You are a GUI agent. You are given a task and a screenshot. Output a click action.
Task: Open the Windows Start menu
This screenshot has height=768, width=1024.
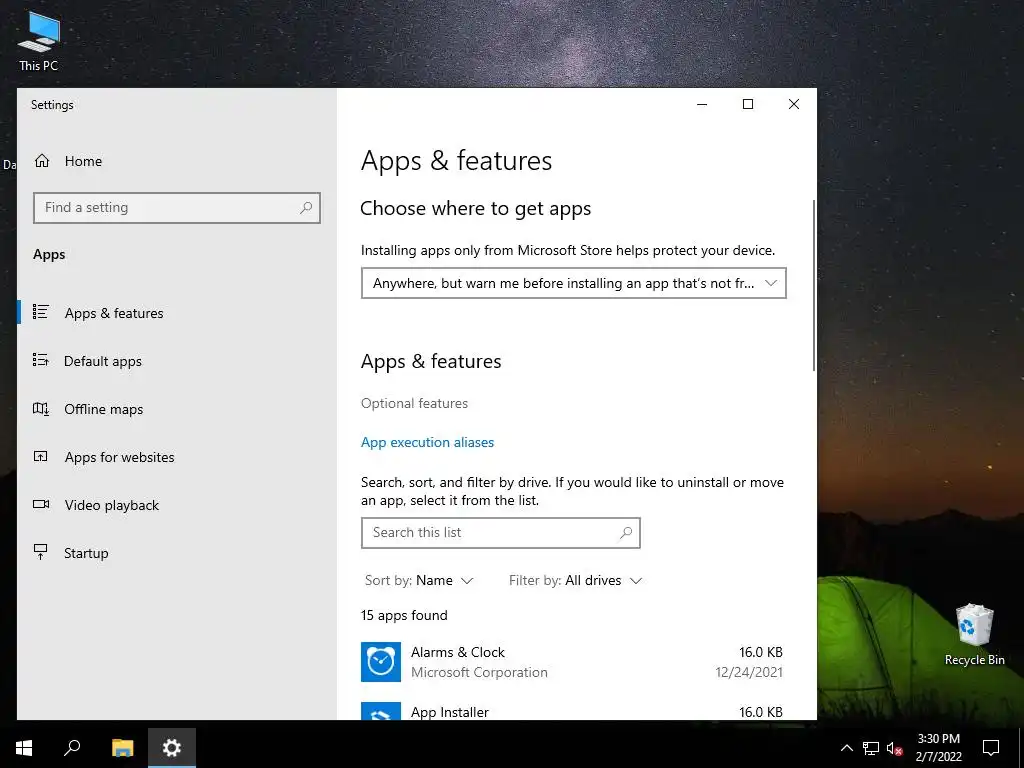pyautogui.click(x=24, y=748)
